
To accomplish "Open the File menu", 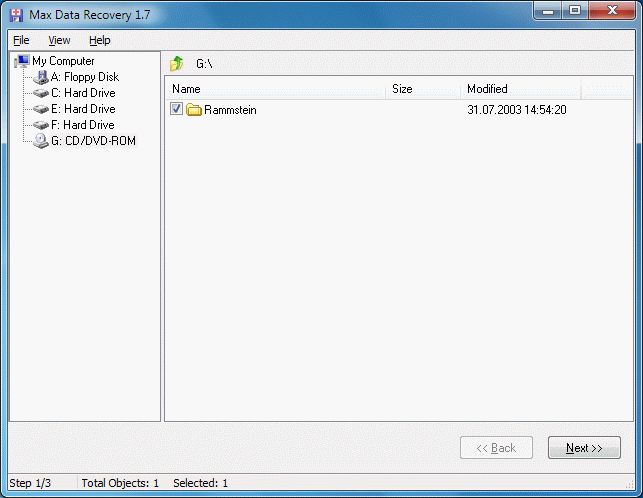I will click(21, 40).
